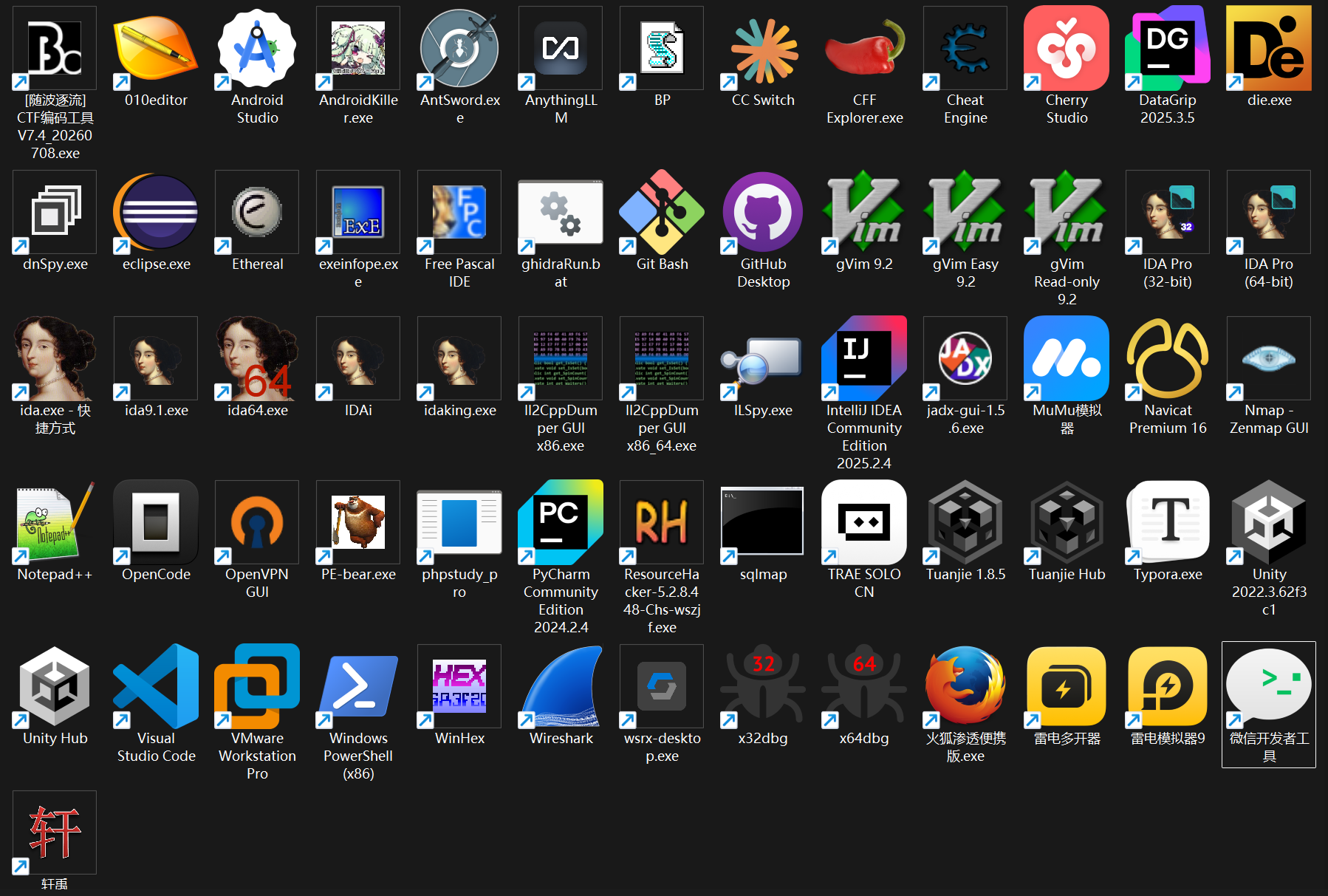Open the 010editor shortcut
The image size is (1328, 896).
click(156, 48)
